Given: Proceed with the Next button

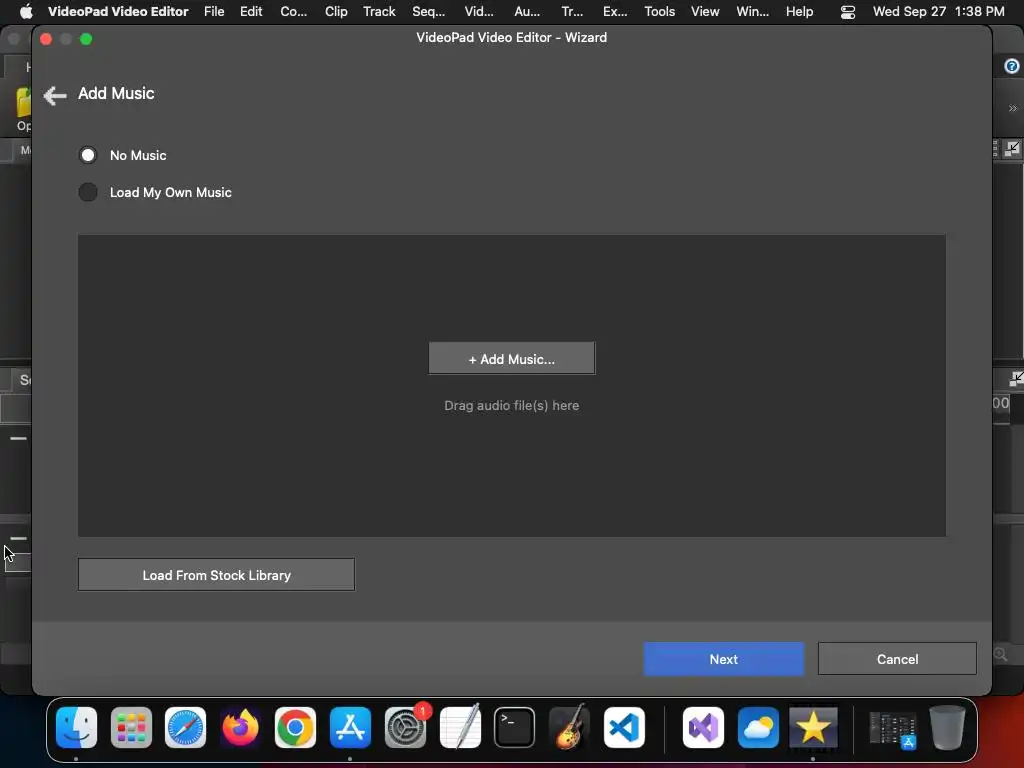Looking at the screenshot, I should (x=724, y=659).
